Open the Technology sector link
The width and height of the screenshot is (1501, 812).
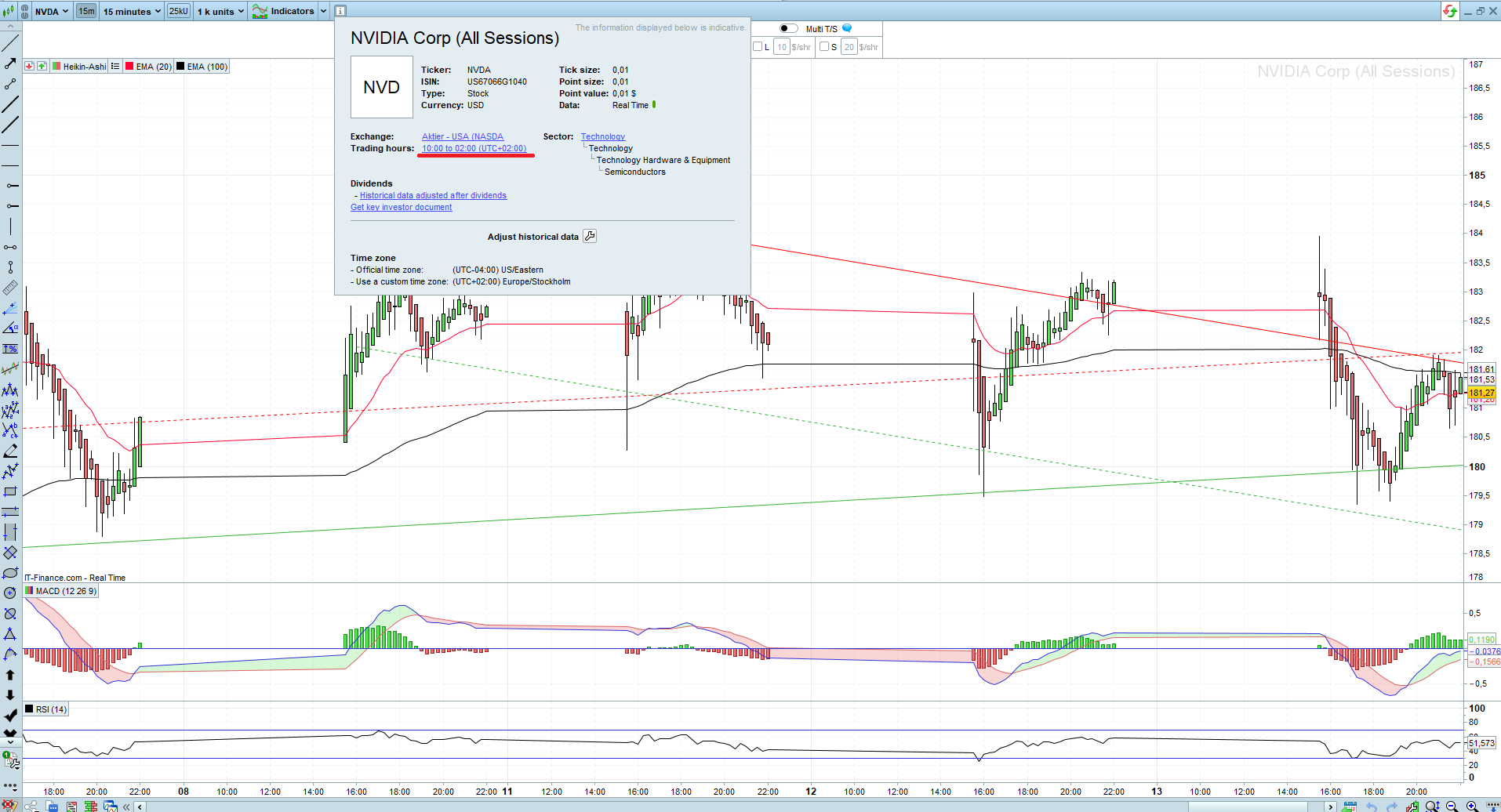pyautogui.click(x=603, y=136)
